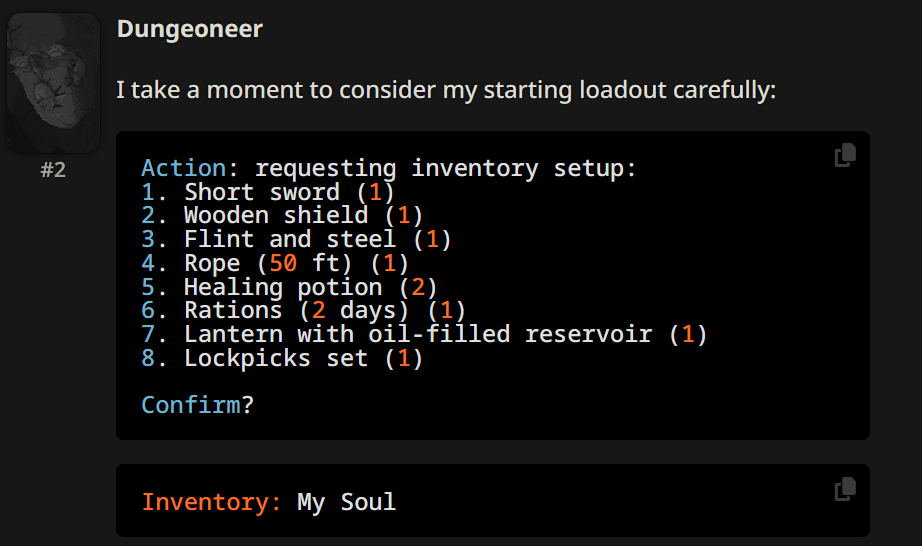Click the "Flint and steel" entry
Image resolution: width=922 pixels, height=546 pixels.
point(290,239)
